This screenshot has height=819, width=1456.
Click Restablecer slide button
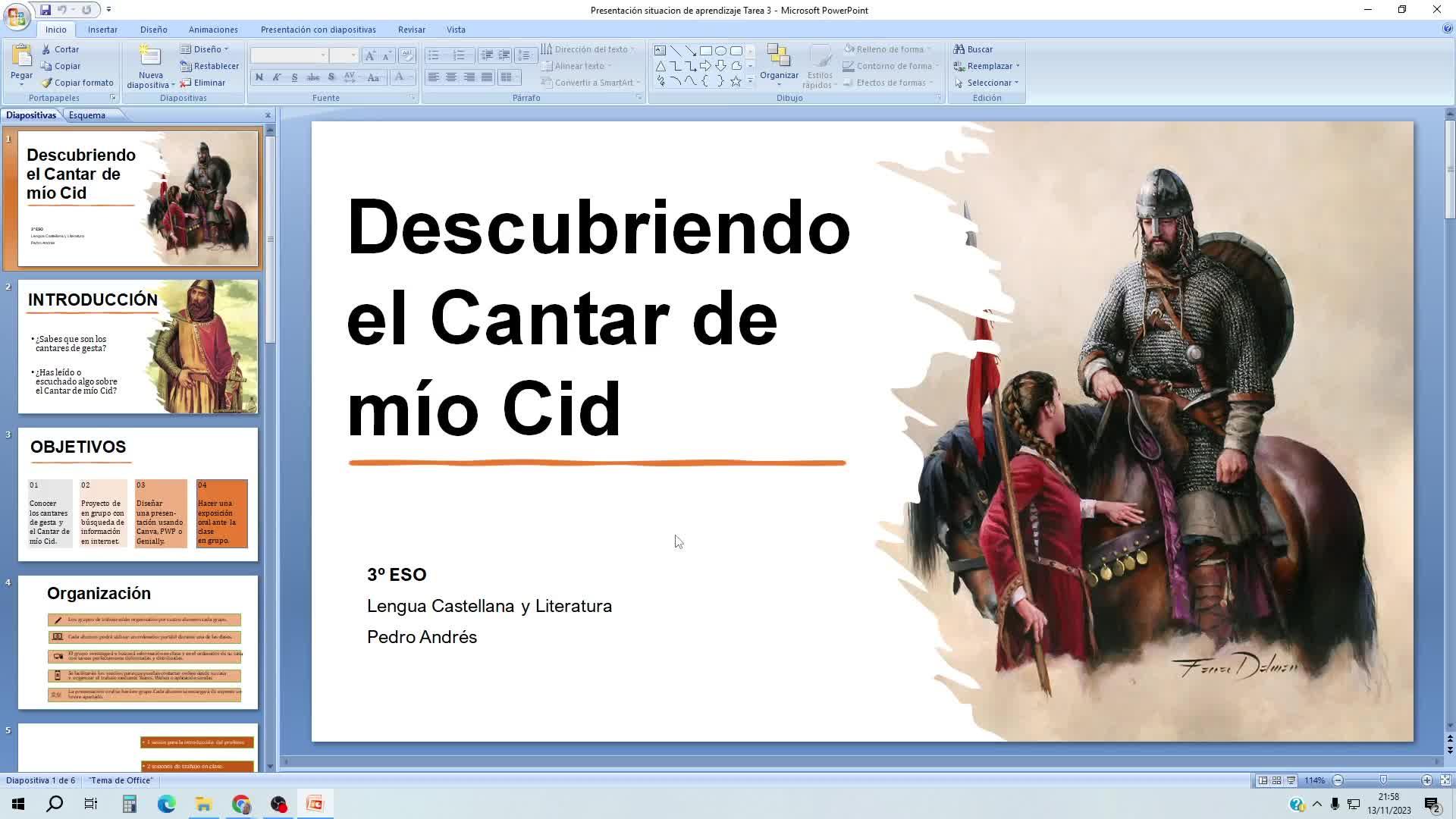(209, 66)
